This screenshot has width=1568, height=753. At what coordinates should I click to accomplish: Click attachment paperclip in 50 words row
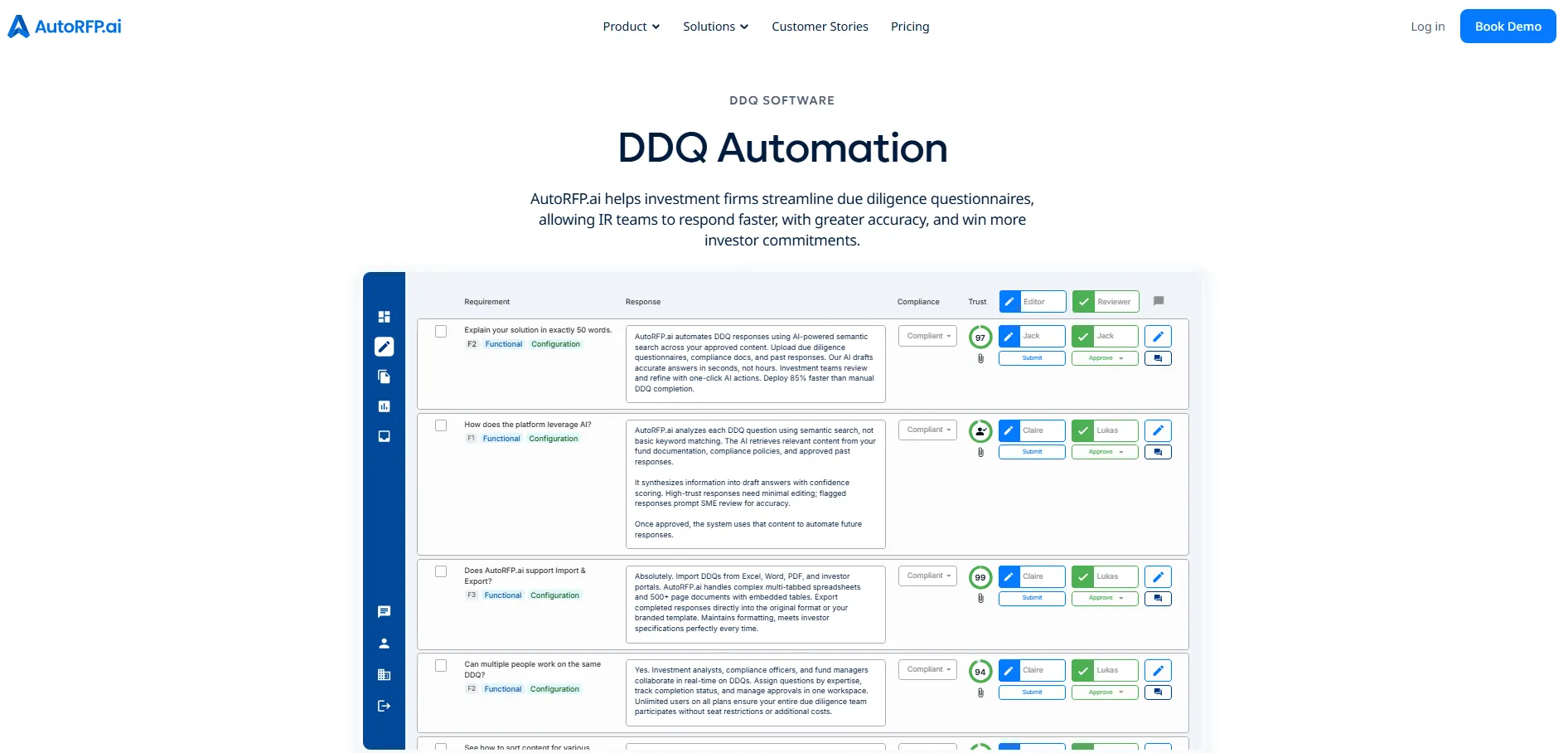click(980, 358)
